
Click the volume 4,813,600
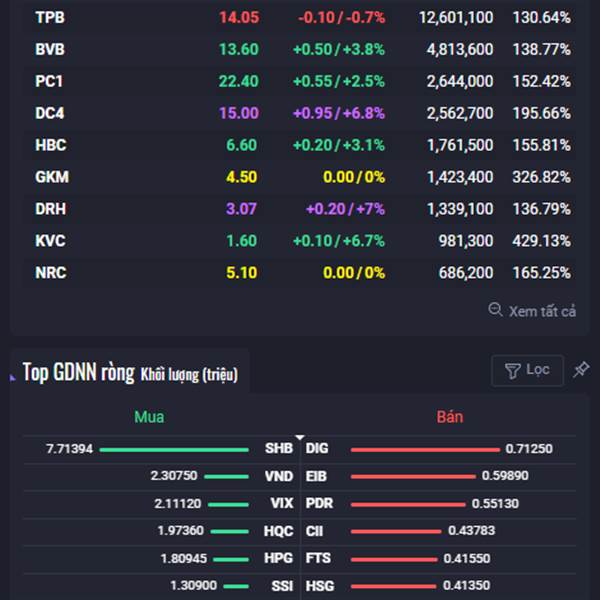460,49
